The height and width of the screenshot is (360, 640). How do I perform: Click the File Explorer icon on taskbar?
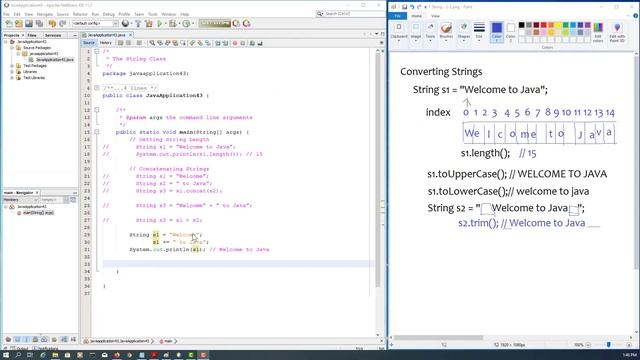pos(55,355)
